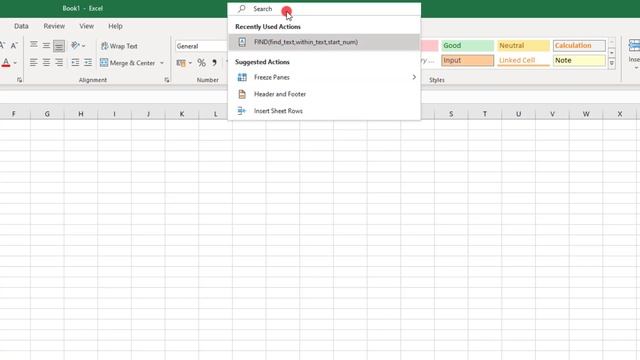Select column W header

point(586,114)
